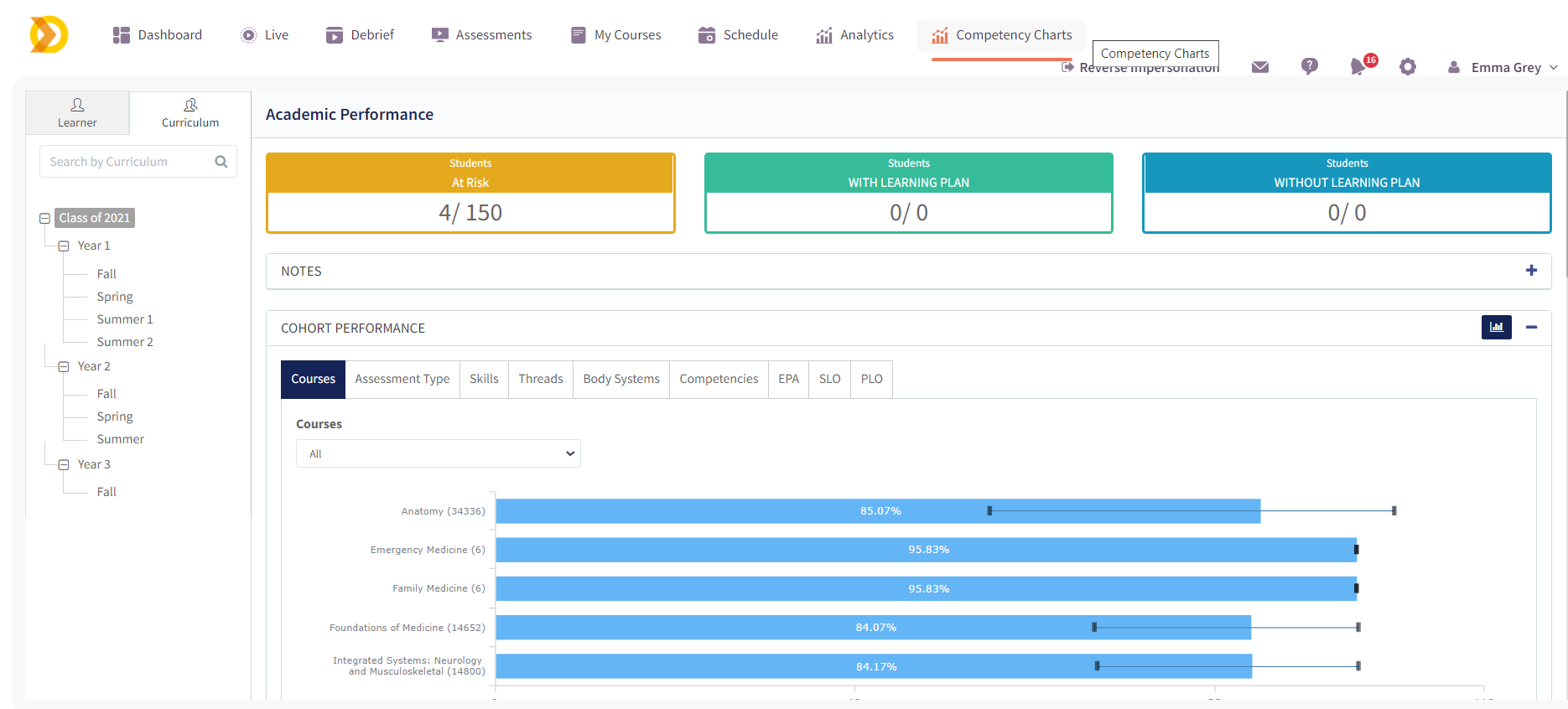The height and width of the screenshot is (709, 1568).
Task: Click the Anatomy 85.07% bar
Action: pyautogui.click(x=878, y=511)
